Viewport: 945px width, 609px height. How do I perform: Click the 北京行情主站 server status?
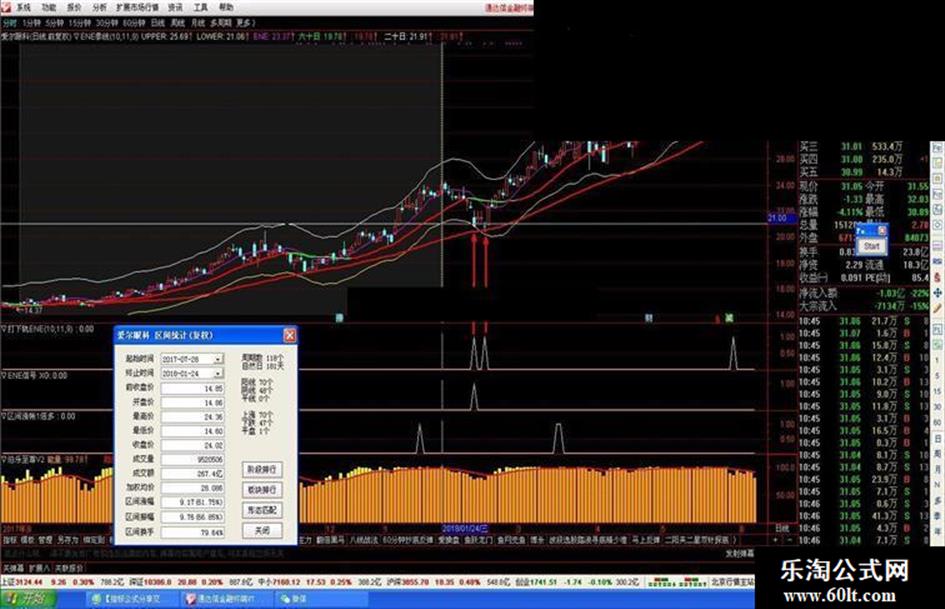[x=733, y=582]
